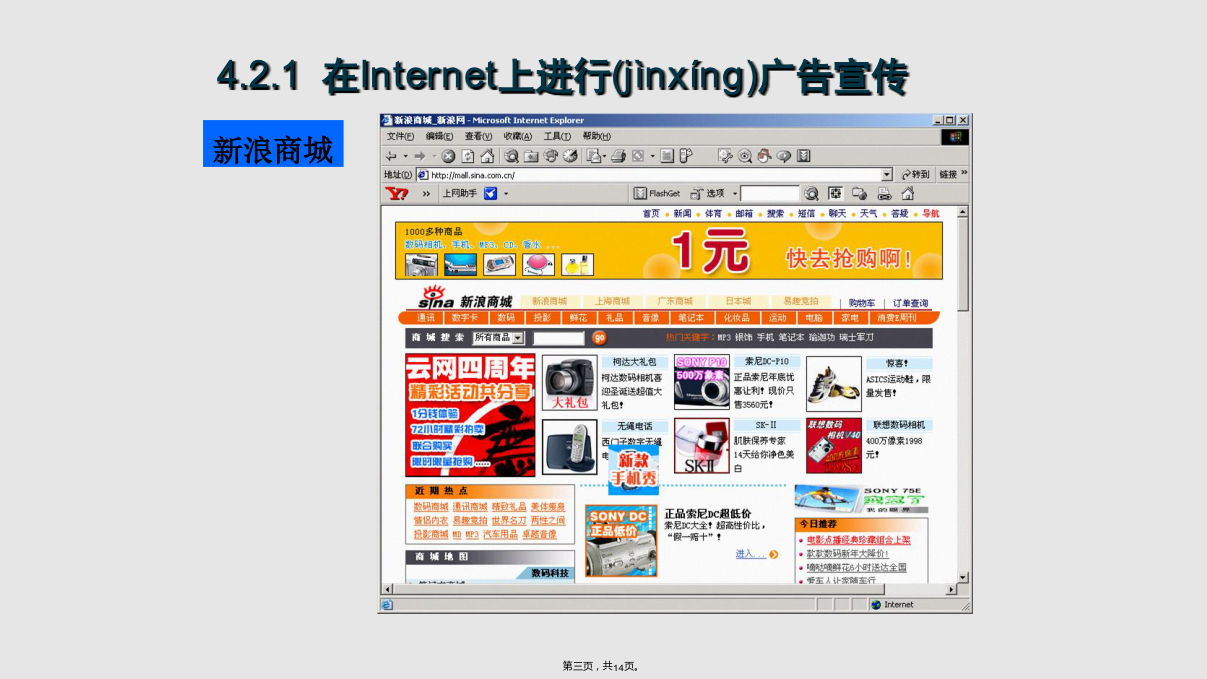Click the Stop loading icon
1207x679 pixels.
448,156
